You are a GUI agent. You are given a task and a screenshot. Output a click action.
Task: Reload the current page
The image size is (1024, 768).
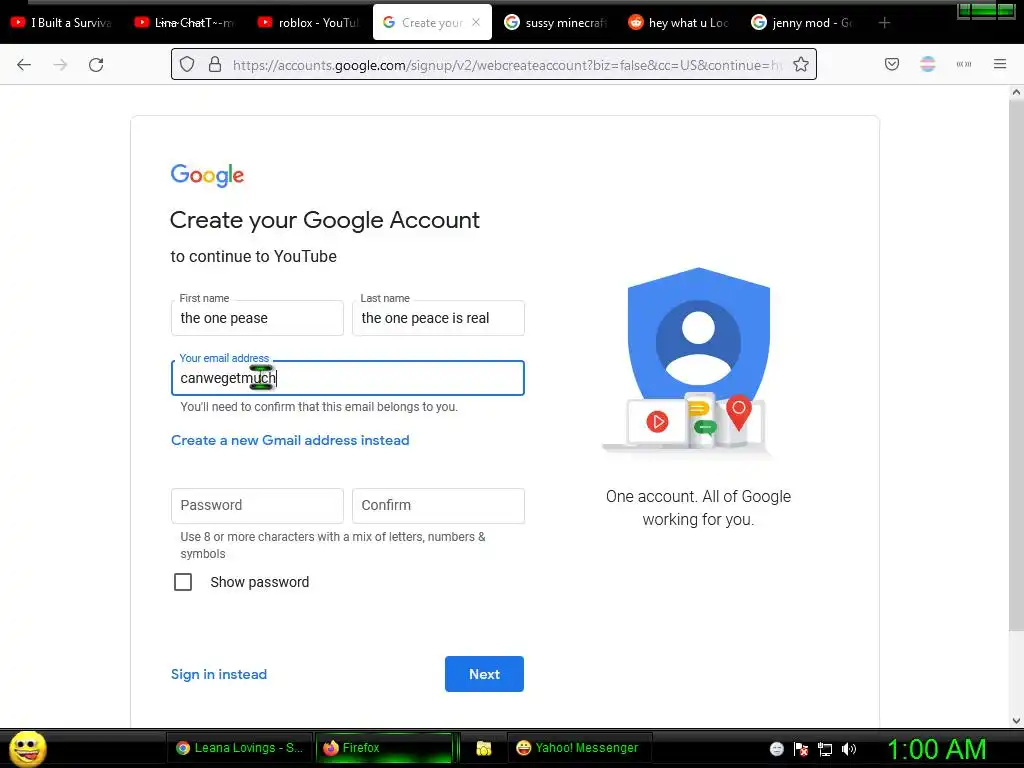96,65
